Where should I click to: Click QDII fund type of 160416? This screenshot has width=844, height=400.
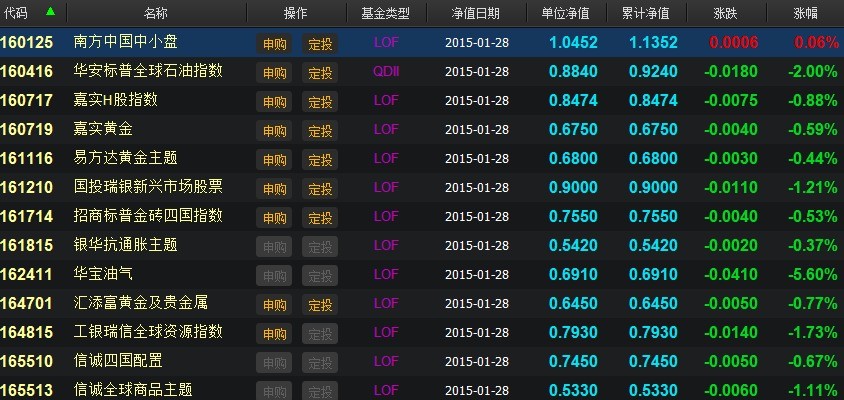point(386,71)
